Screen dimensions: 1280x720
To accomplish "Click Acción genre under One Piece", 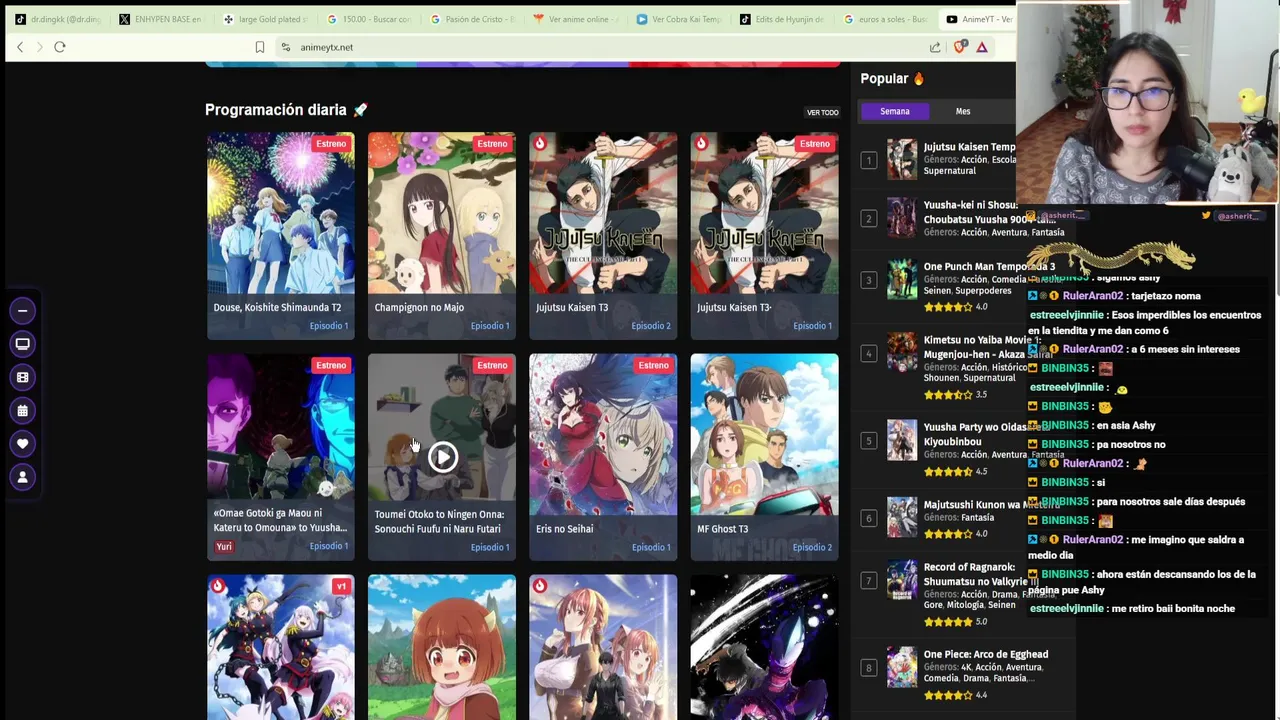I will 988,667.
